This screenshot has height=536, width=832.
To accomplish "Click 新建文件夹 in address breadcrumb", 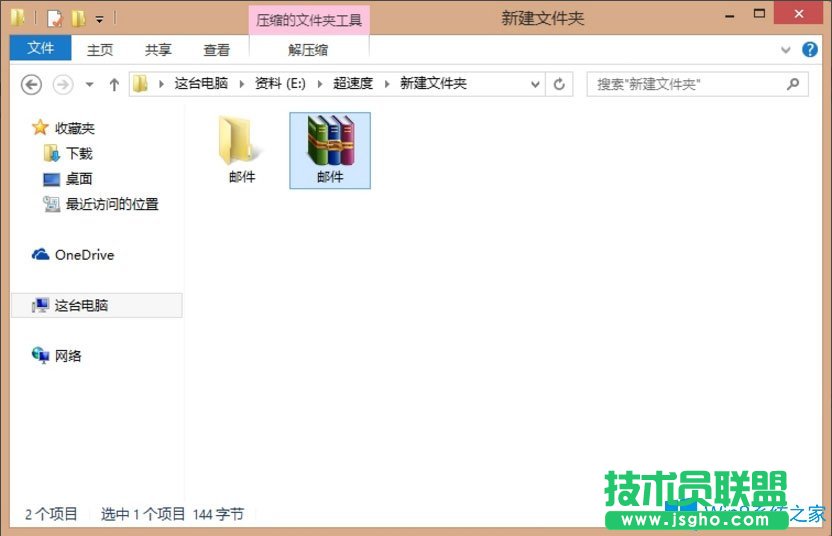I will point(433,83).
